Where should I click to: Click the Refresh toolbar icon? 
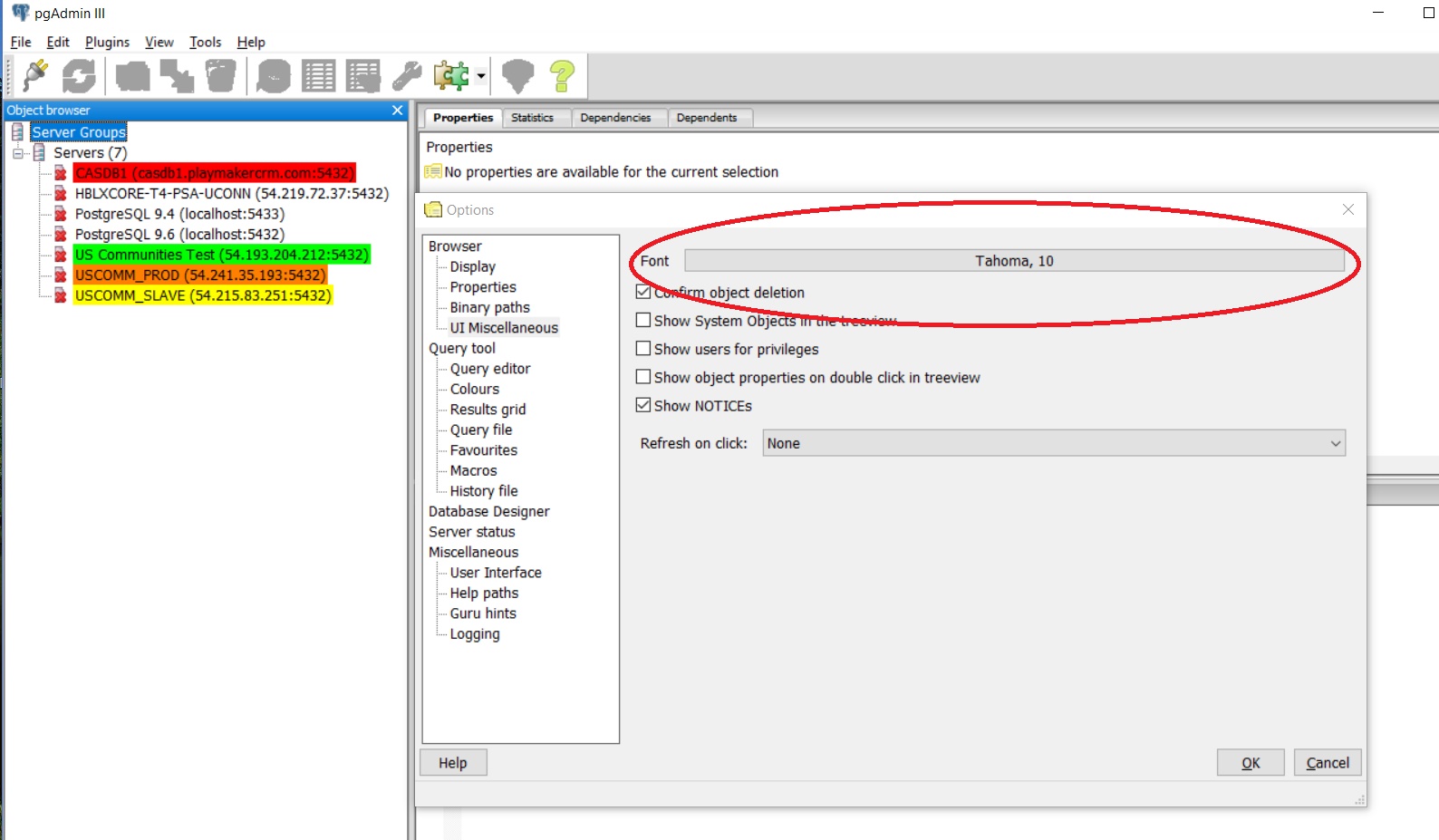(x=79, y=76)
